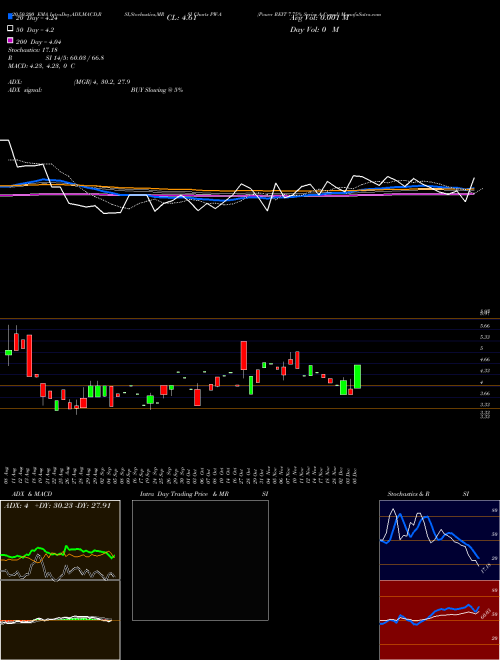
Task: Select the '50 Day = 4.2' legend text
Action: click(35, 30)
